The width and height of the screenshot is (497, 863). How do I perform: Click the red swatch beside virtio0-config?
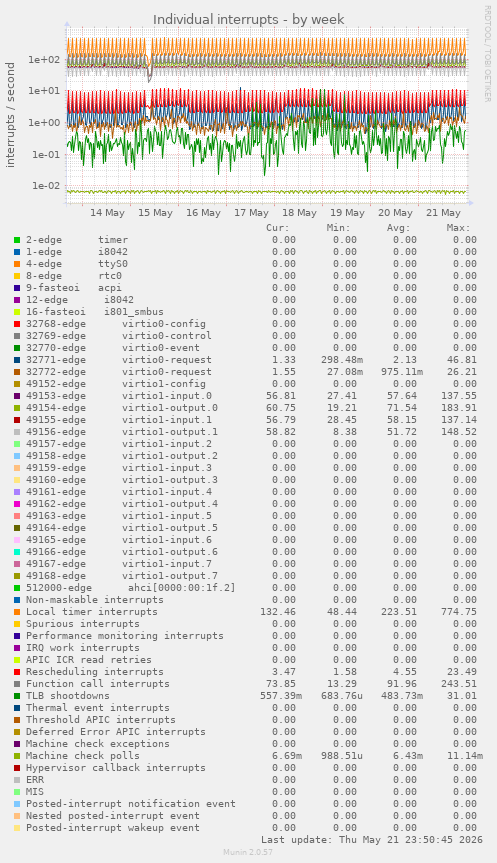click(x=17, y=324)
